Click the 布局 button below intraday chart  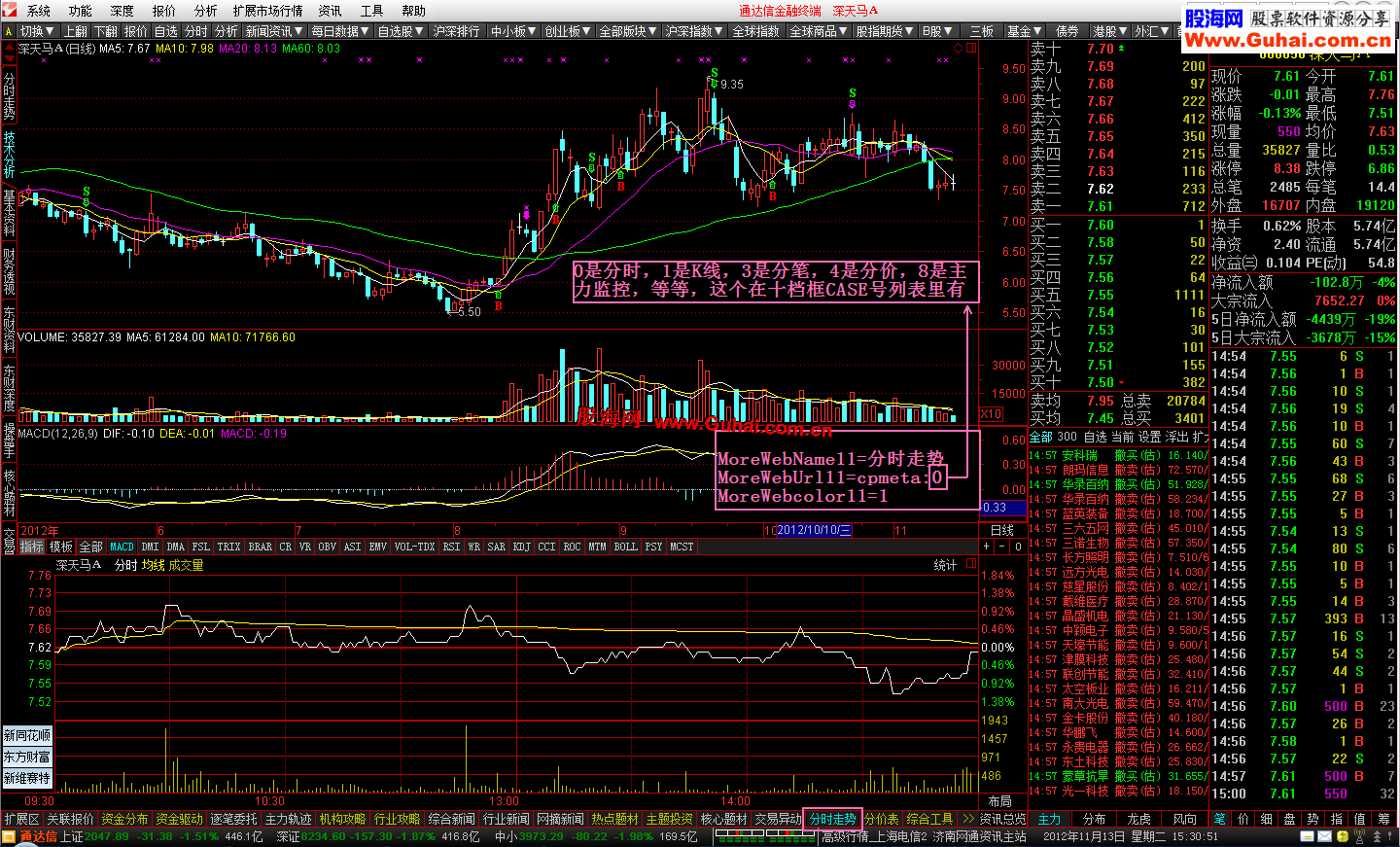tap(1000, 801)
